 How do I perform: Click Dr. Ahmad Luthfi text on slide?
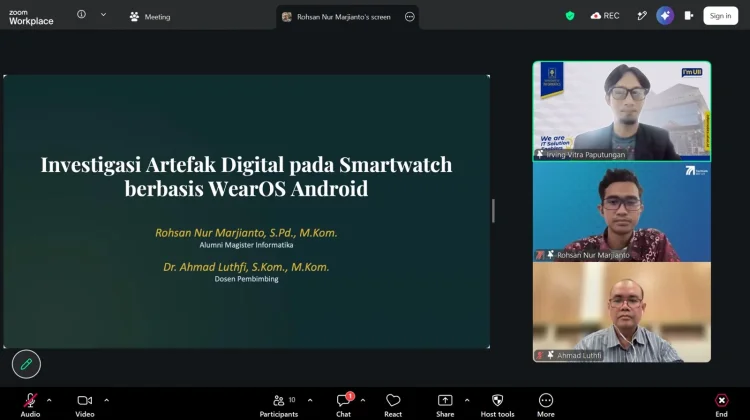pyautogui.click(x=246, y=267)
